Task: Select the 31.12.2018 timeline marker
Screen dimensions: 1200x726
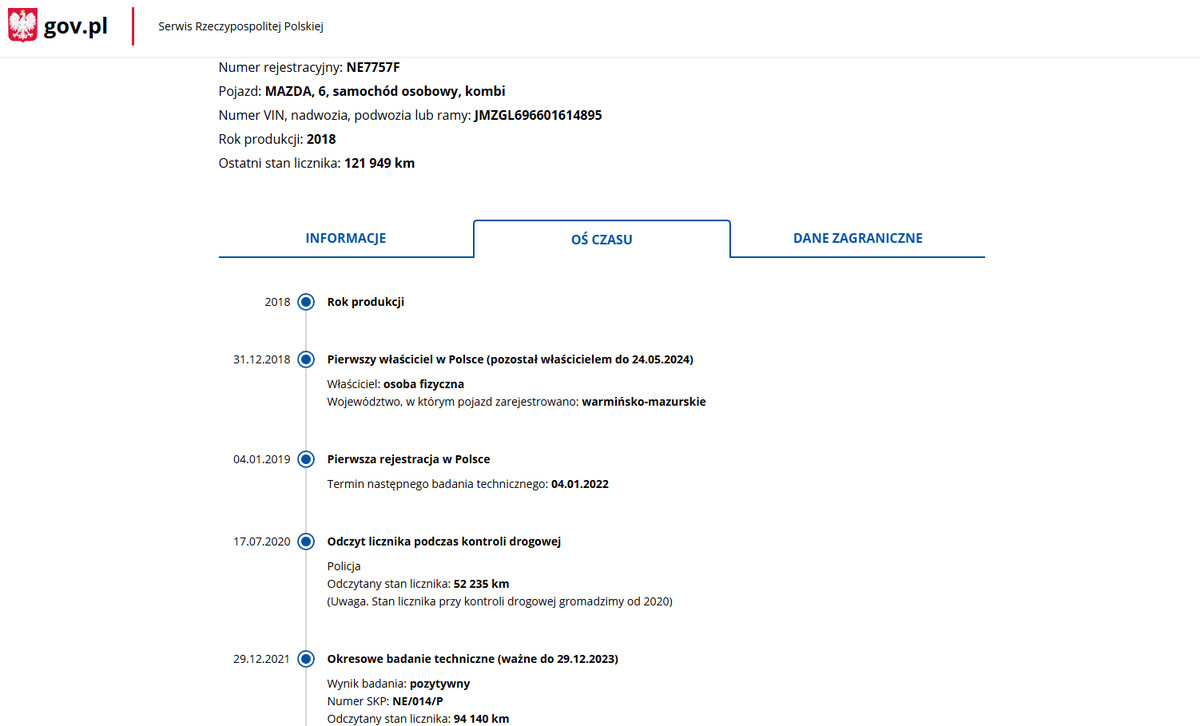Action: pos(306,360)
